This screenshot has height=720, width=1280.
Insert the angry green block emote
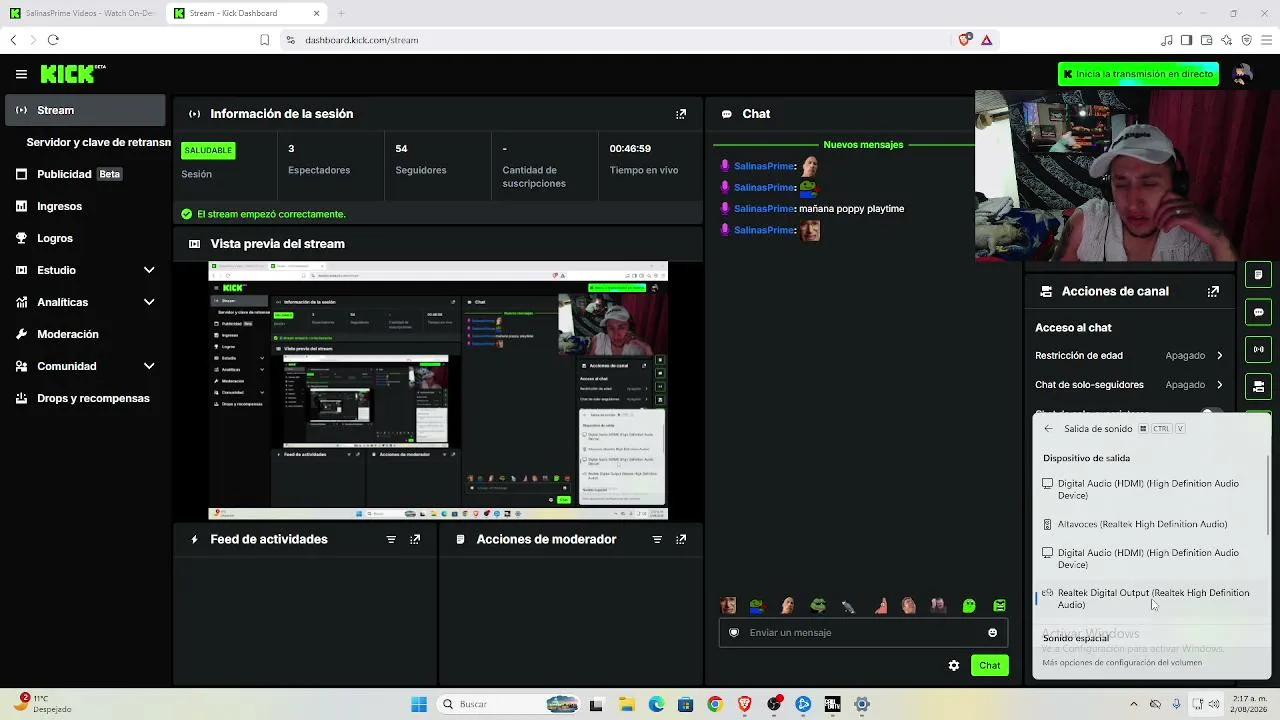point(999,605)
